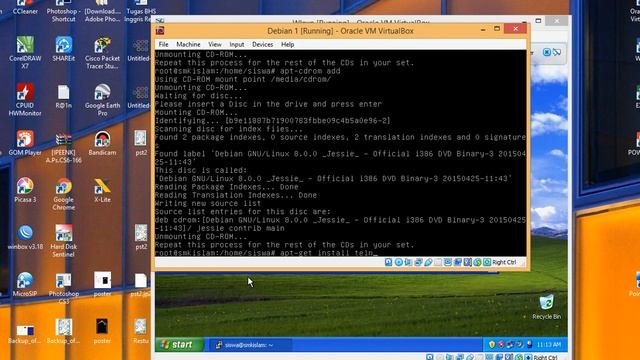Click terminal line 'apt-get install teln_'
Image resolution: width=640 pixels, height=360 pixels.
tap(328, 253)
